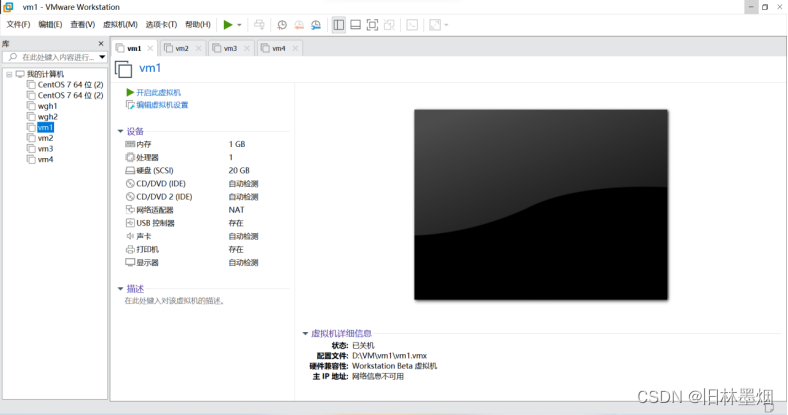788x415 pixels.
Task: Open the 虚拟机(M) menu
Action: pyautogui.click(x=120, y=25)
